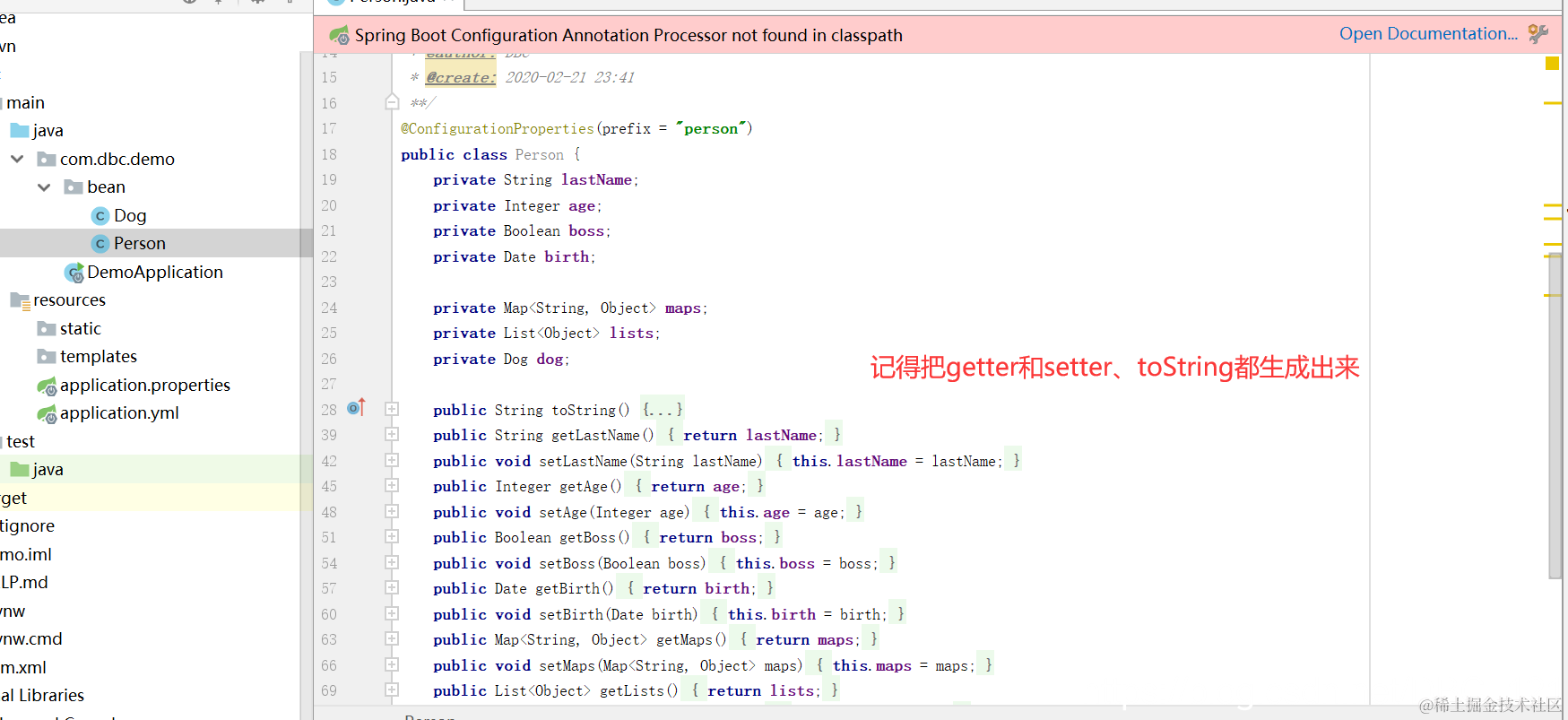Expand the folded setBoss method
Image resolution: width=1568 pixels, height=720 pixels.
[392, 562]
